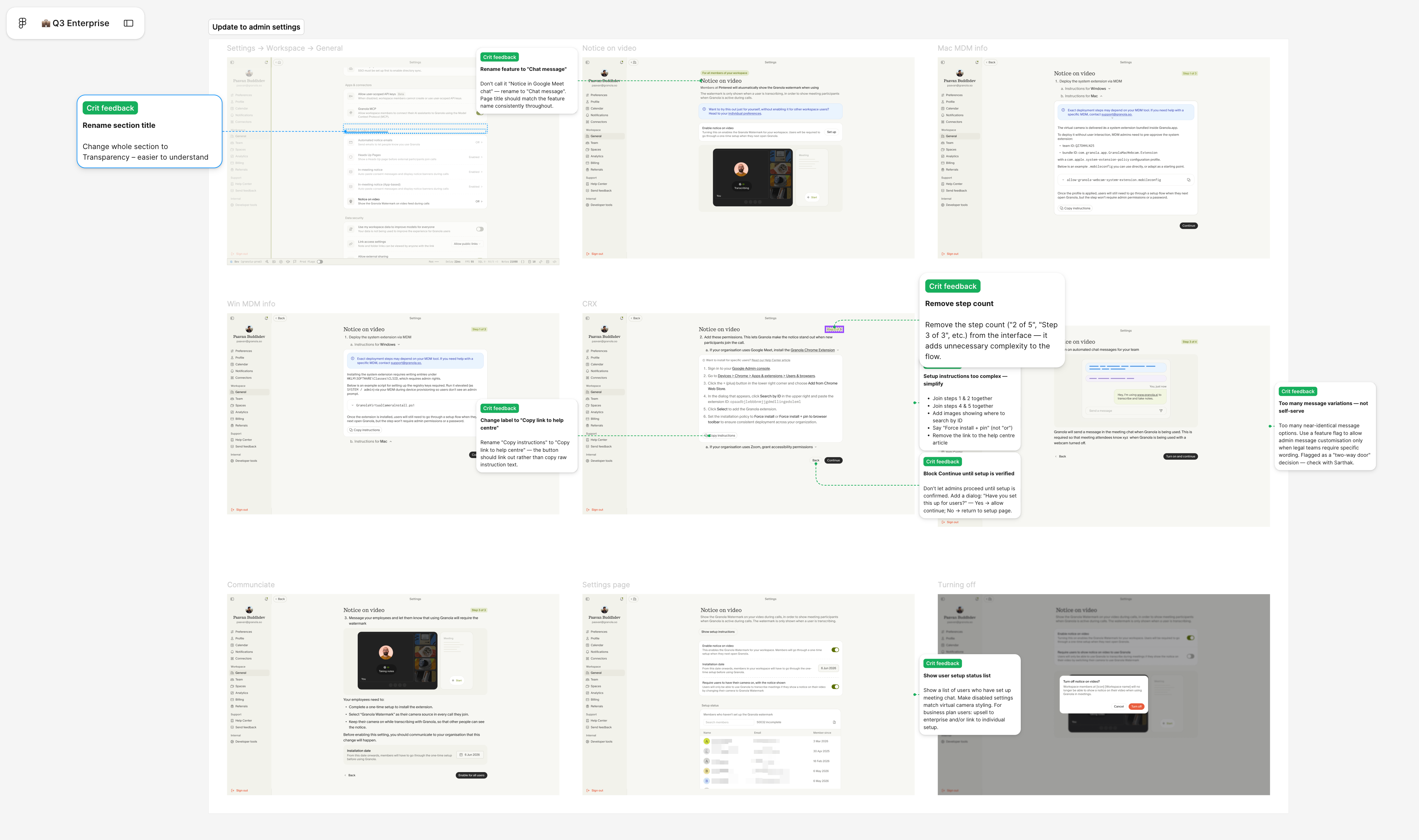Viewport: 1419px width, 840px height.
Task: Click 6 Jun 2026 date in Settings page
Action: (x=828, y=668)
